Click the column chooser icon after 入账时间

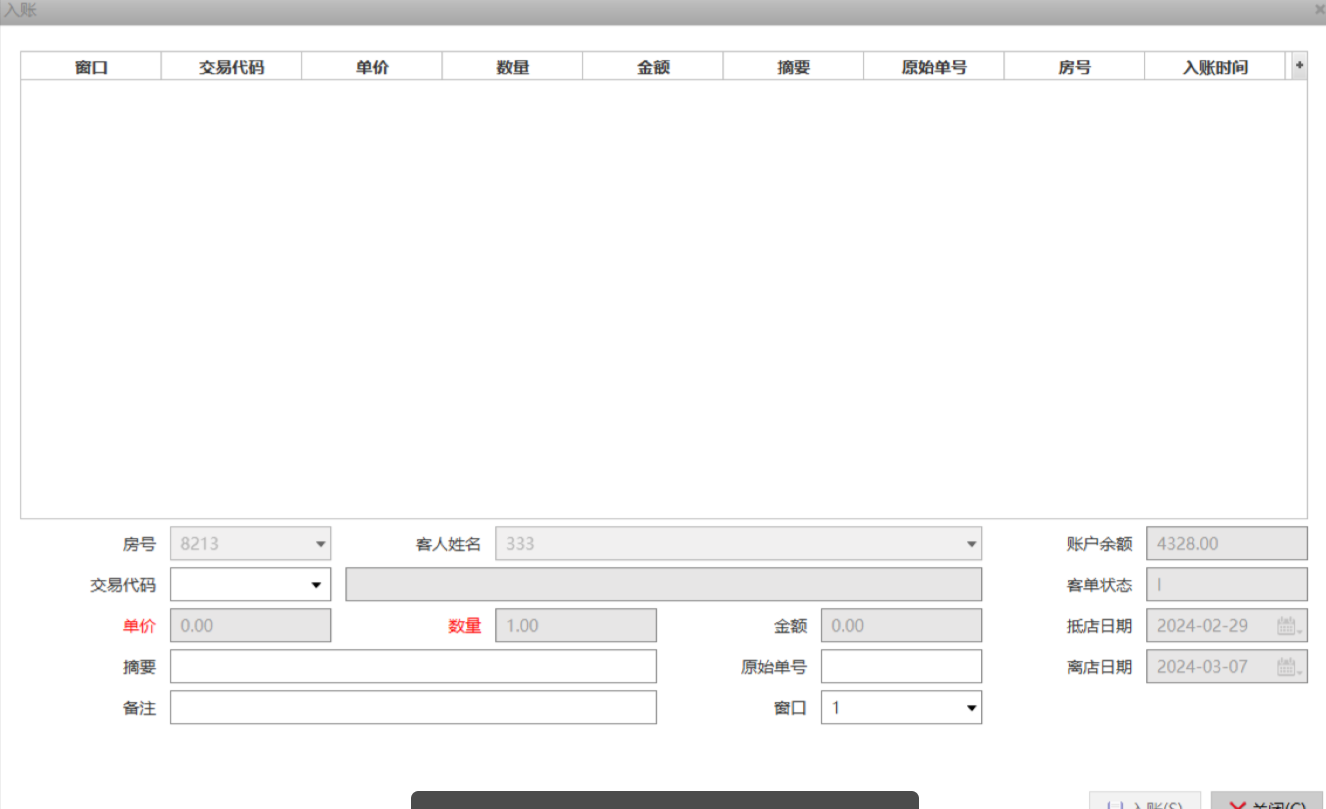coord(1299,66)
